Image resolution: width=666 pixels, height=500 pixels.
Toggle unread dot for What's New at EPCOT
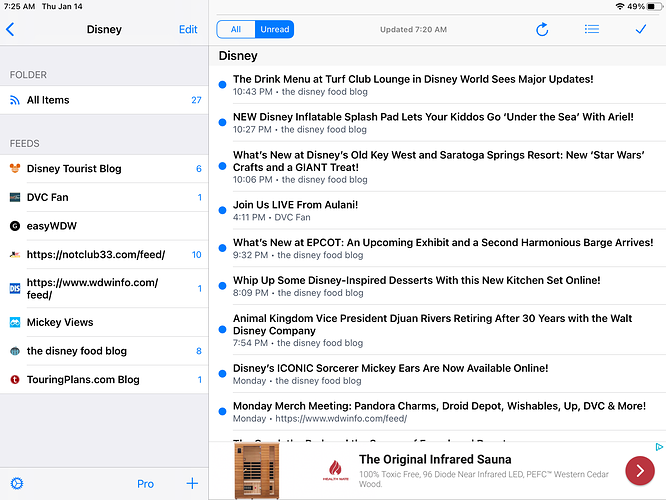222,248
